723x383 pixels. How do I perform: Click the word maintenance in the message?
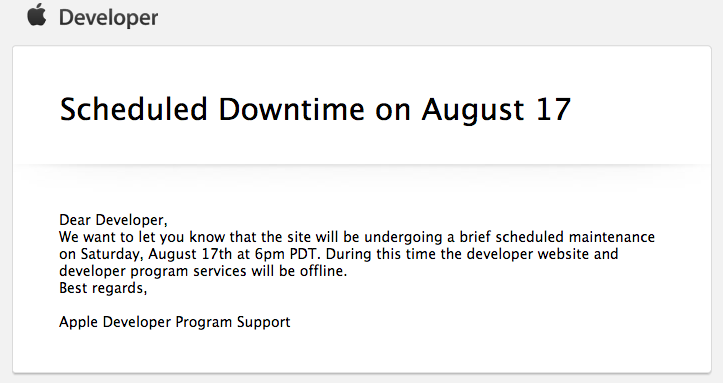pyautogui.click(x=612, y=237)
